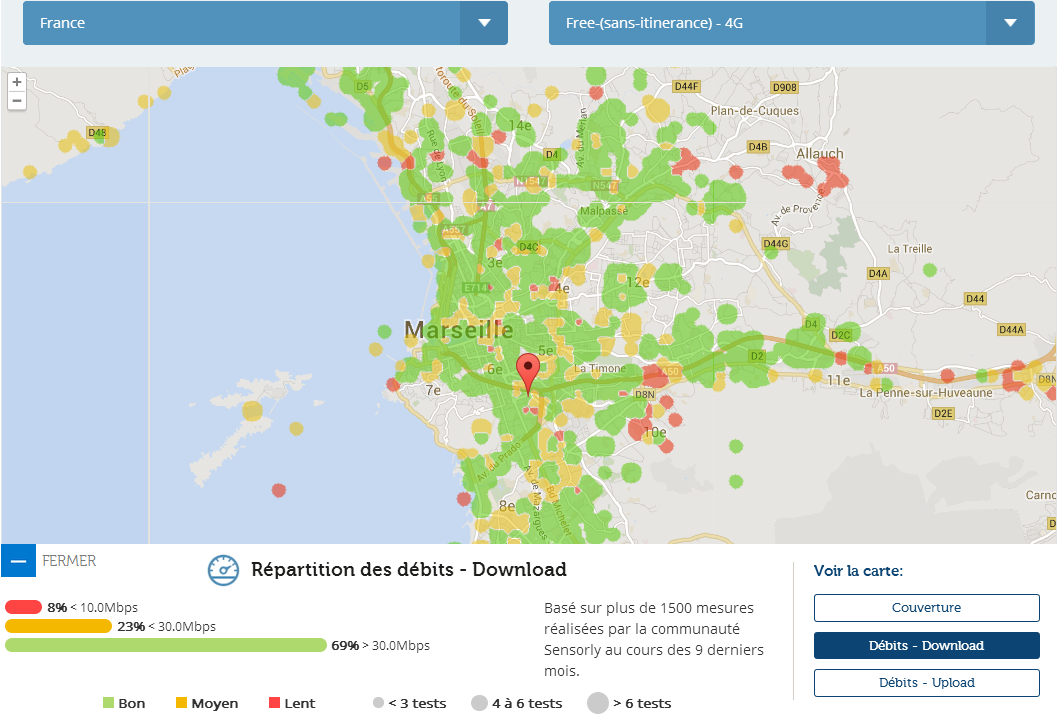
Task: Click the red 8% speed bar
Action: pyautogui.click(x=24, y=607)
